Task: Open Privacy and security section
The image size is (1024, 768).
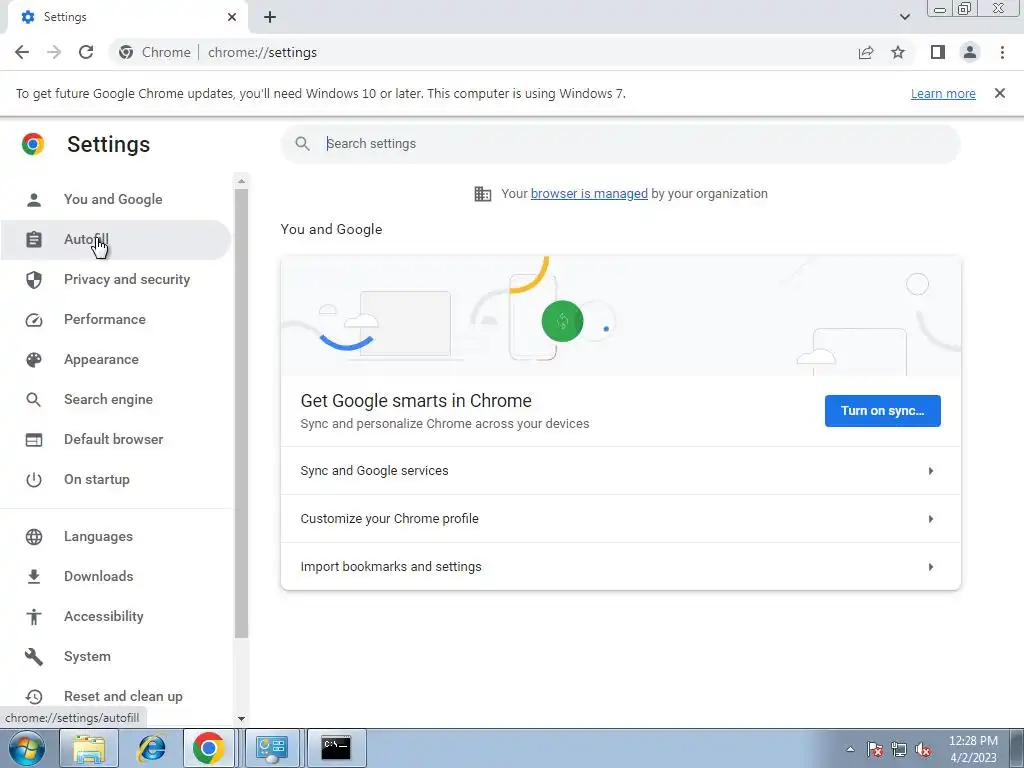Action: coord(116,280)
